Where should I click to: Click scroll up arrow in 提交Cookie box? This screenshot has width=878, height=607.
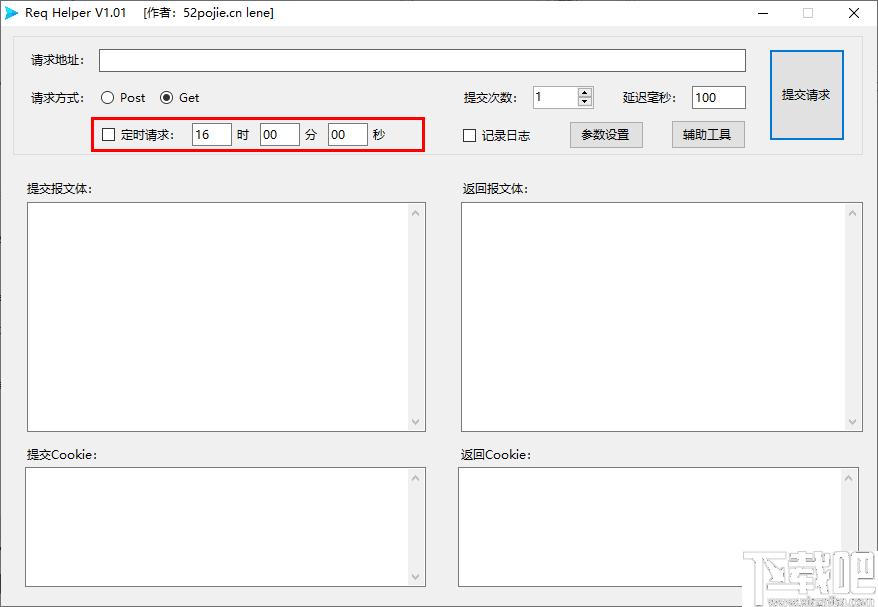(415, 478)
